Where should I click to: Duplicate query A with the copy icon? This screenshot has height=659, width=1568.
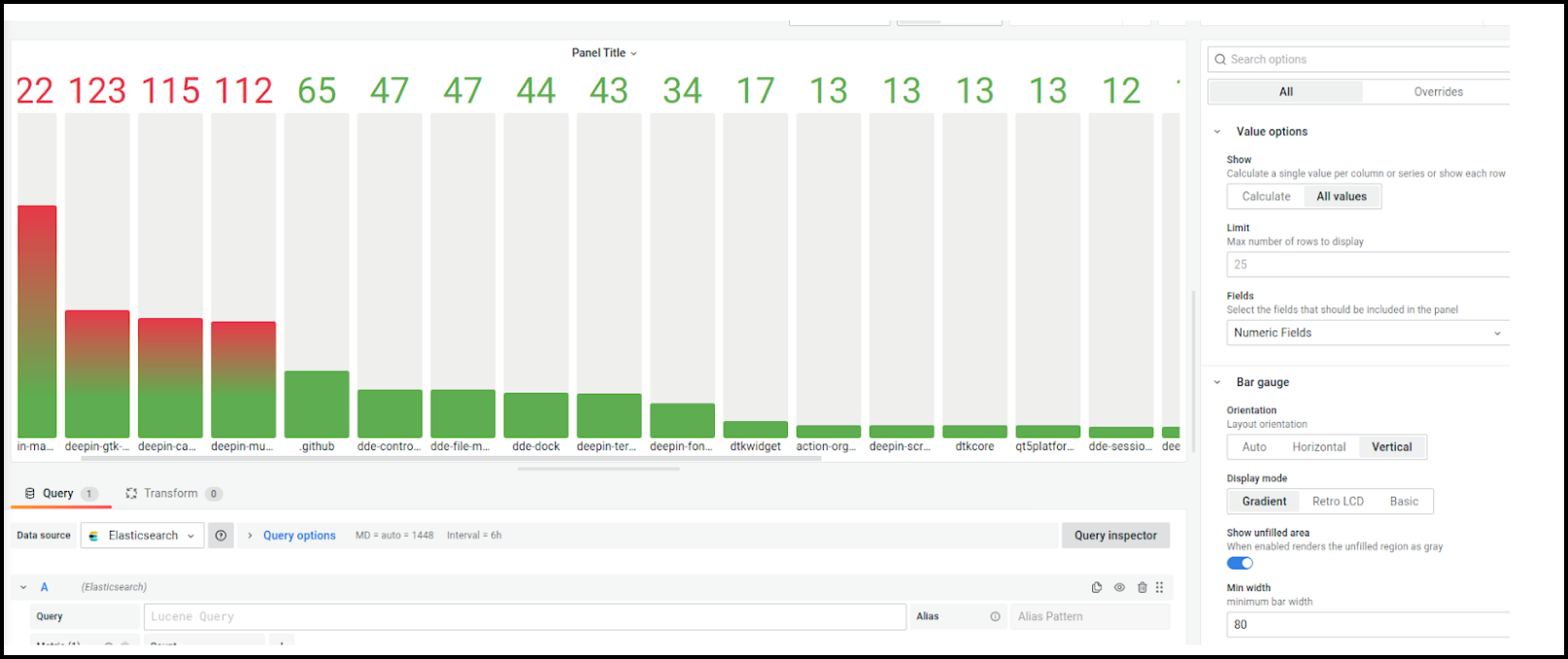pos(1097,587)
